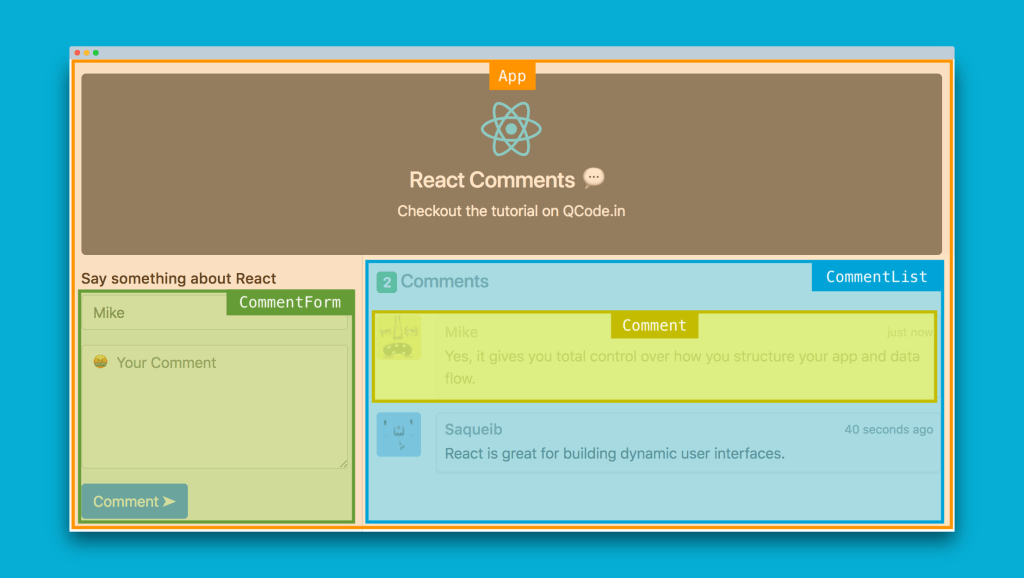Select Saqueib's avatar image in the comment list
Viewport: 1024px width, 578px height.
click(398, 435)
